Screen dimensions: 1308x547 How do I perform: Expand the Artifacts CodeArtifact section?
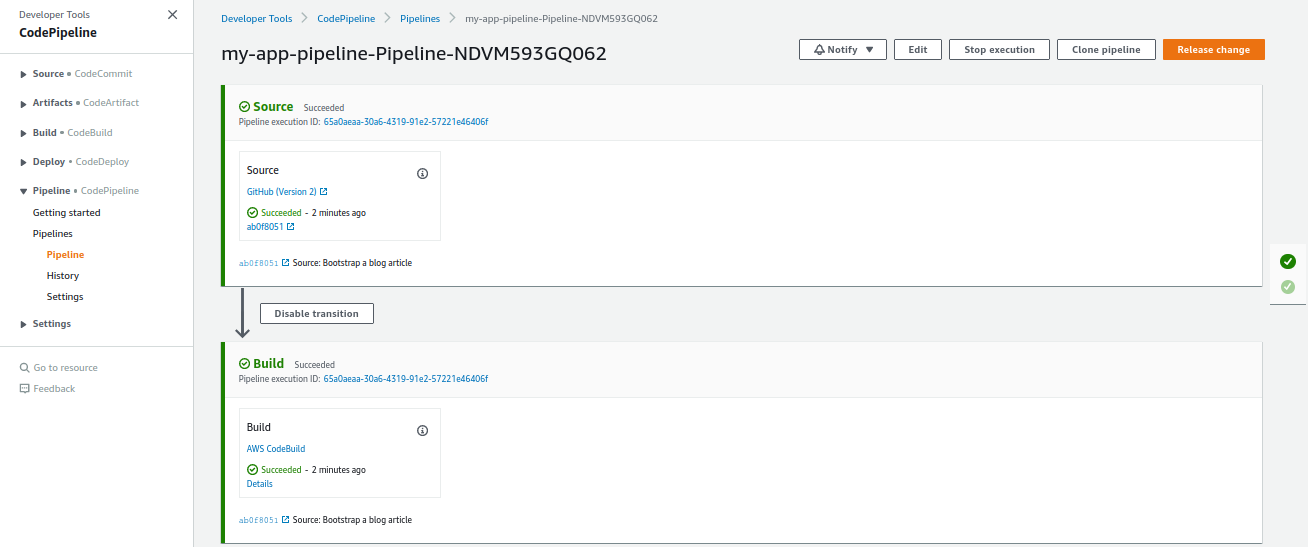coord(24,103)
